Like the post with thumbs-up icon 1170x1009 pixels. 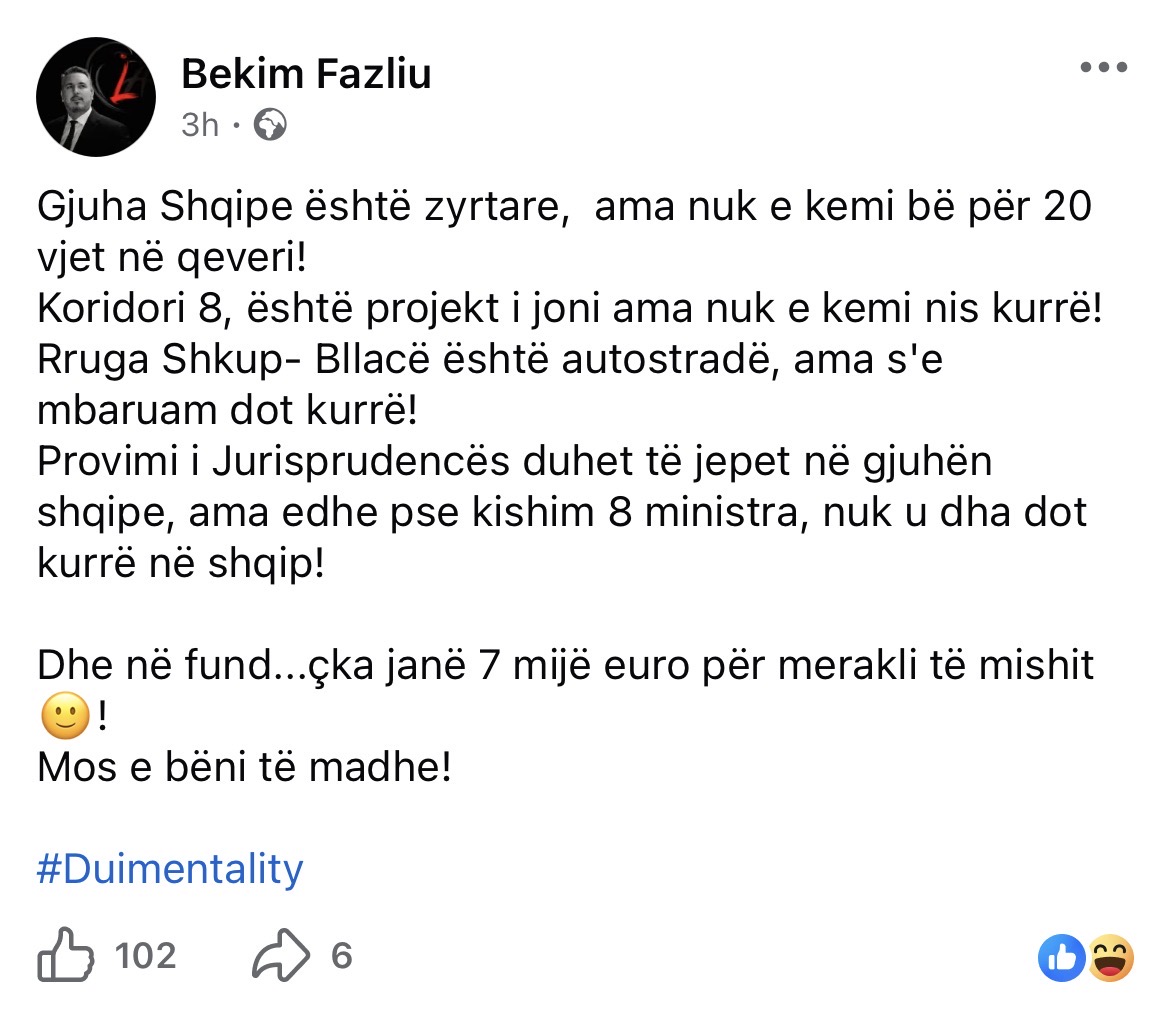pos(66,957)
